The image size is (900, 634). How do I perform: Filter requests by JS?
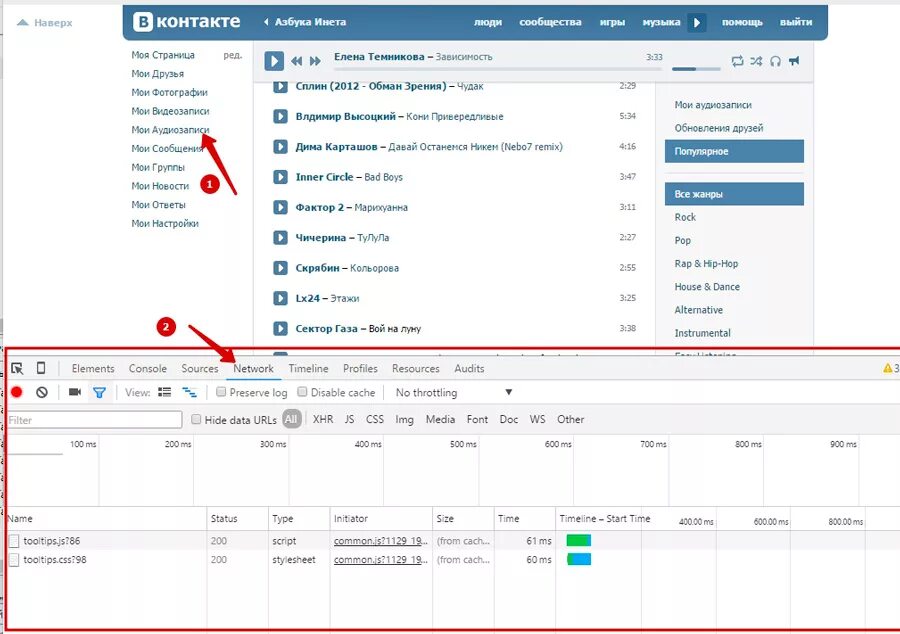349,419
